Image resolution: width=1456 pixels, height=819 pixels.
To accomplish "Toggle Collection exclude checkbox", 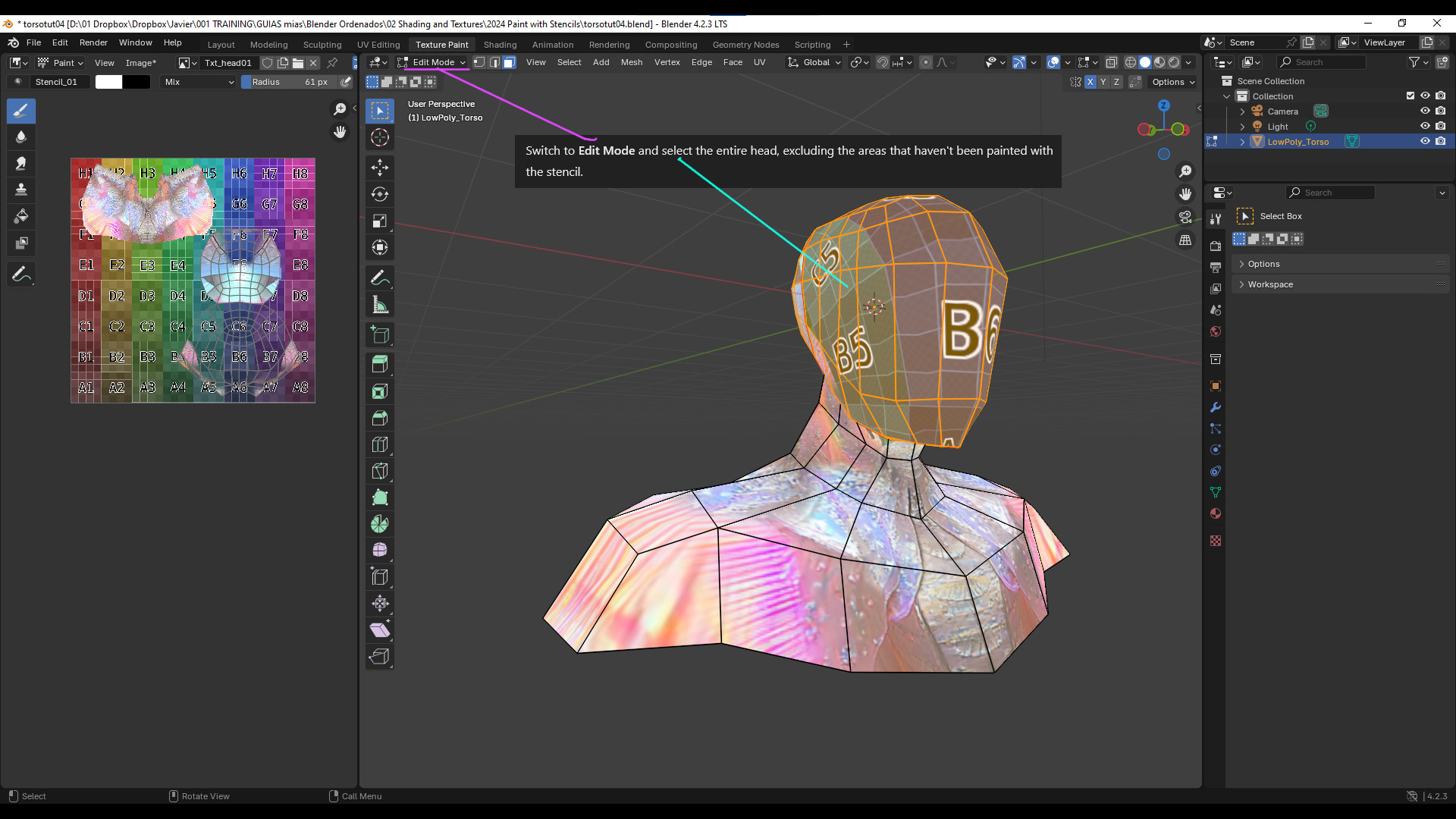I will coord(1410,96).
